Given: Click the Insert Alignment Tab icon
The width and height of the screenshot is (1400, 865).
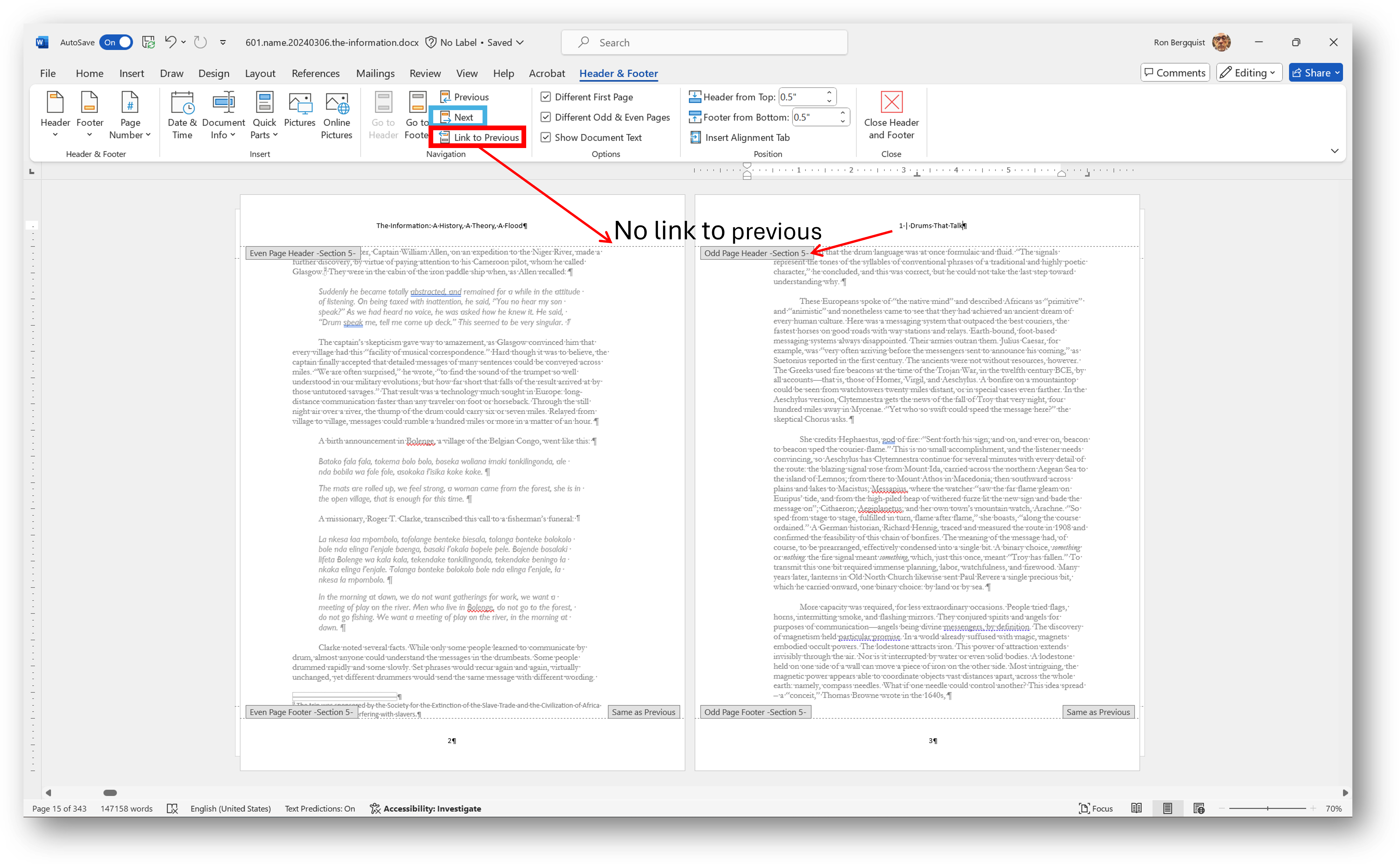Looking at the screenshot, I should click(697, 138).
